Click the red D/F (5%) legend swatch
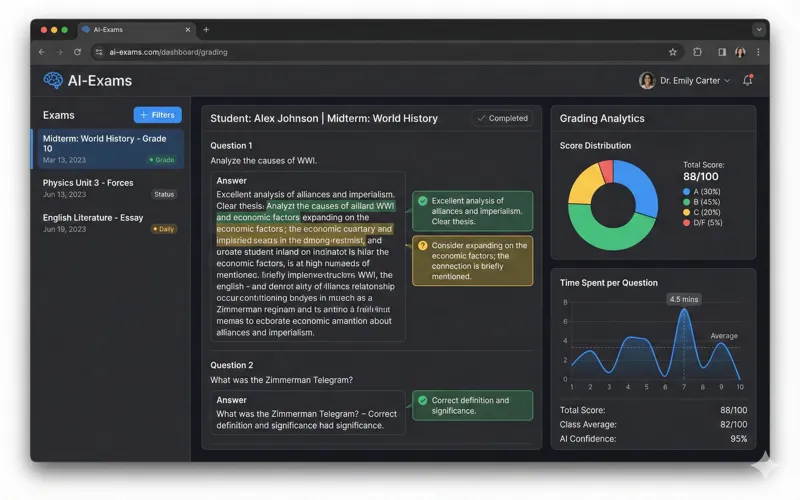 tap(686, 222)
